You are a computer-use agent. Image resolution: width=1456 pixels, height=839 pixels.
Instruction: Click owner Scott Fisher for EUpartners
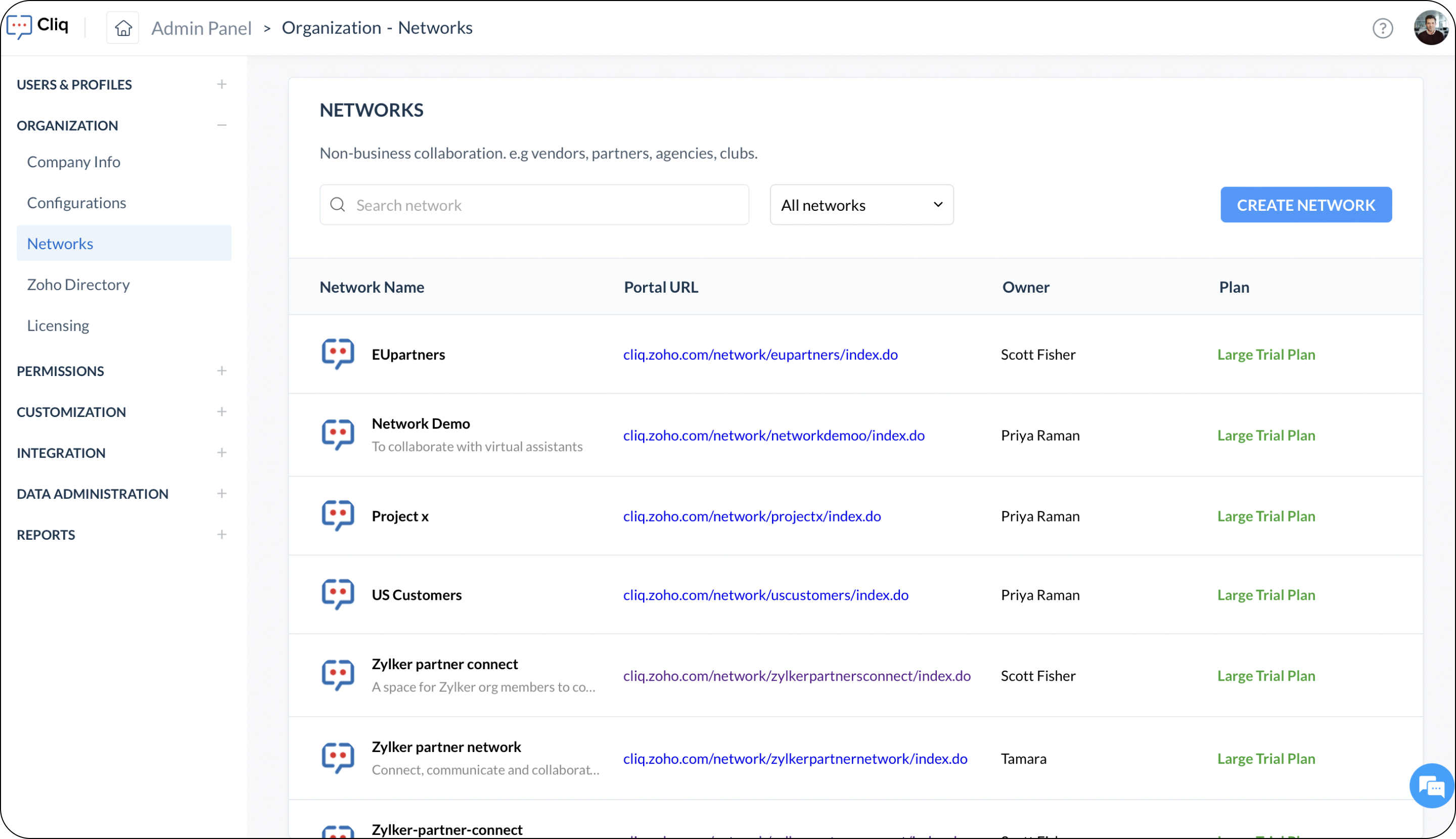[1037, 354]
